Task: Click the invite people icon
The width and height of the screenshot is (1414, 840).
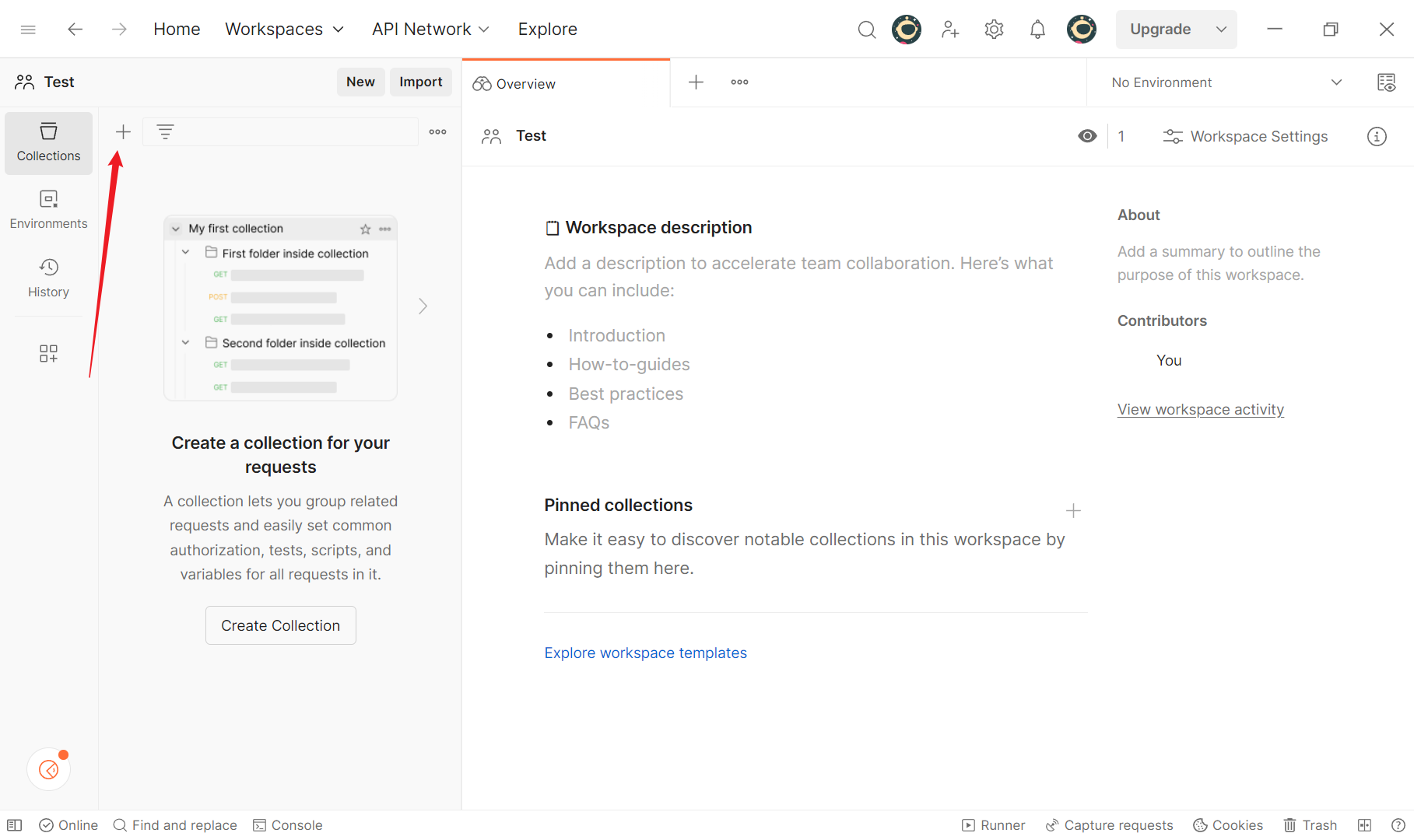Action: pos(949,30)
